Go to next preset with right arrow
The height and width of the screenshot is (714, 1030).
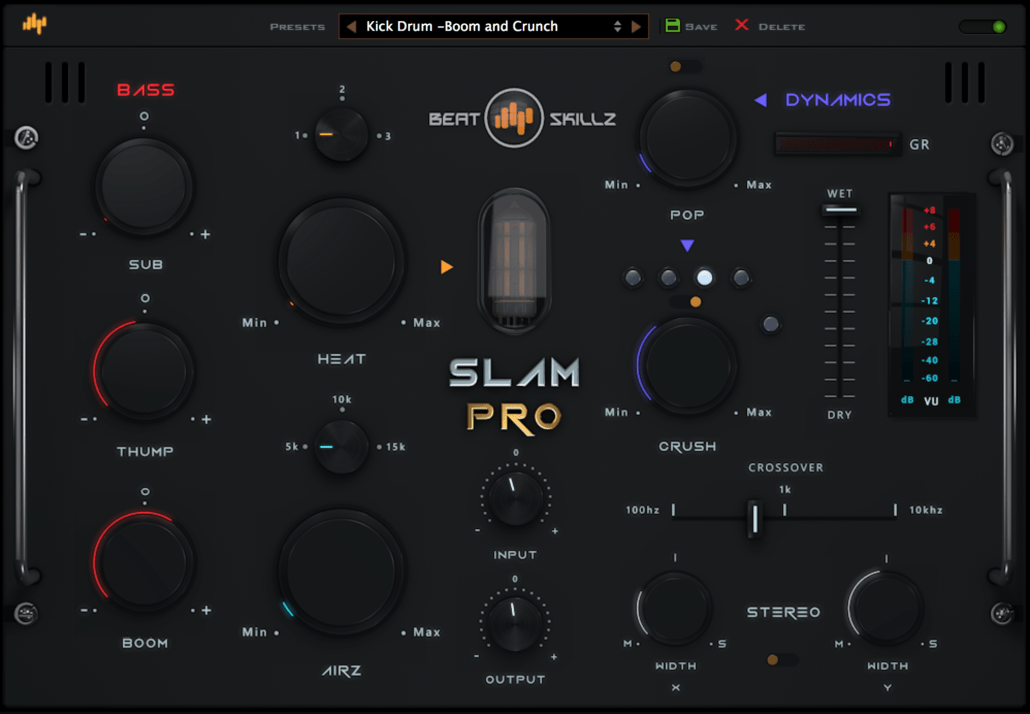636,26
